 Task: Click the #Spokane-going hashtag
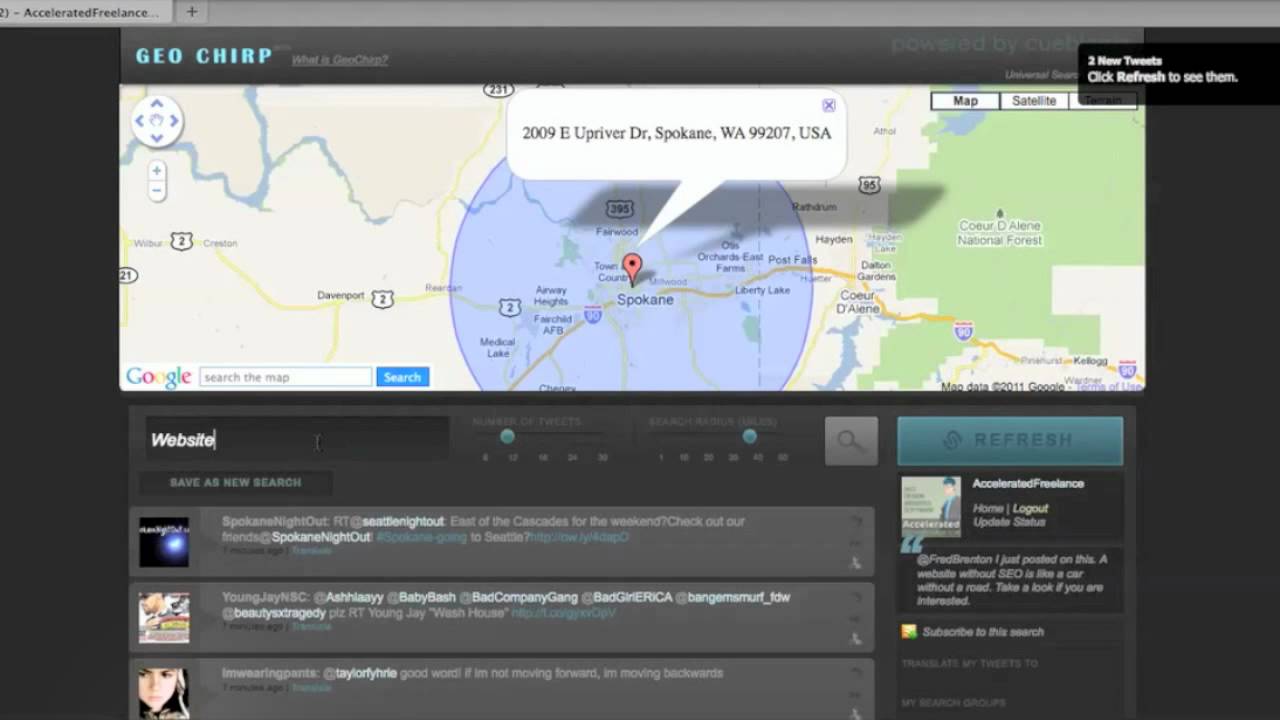[424, 537]
